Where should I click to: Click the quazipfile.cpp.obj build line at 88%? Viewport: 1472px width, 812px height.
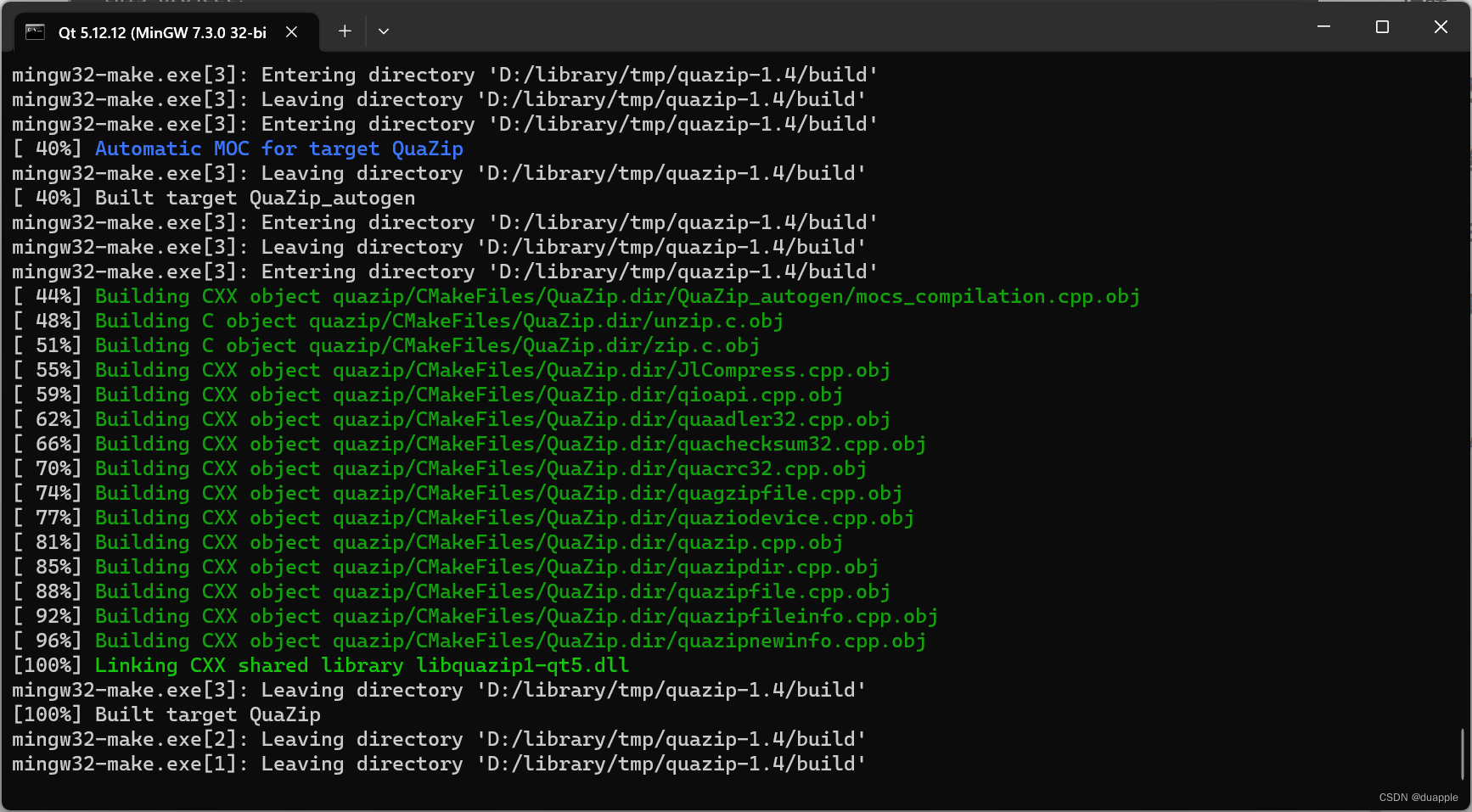pos(451,591)
